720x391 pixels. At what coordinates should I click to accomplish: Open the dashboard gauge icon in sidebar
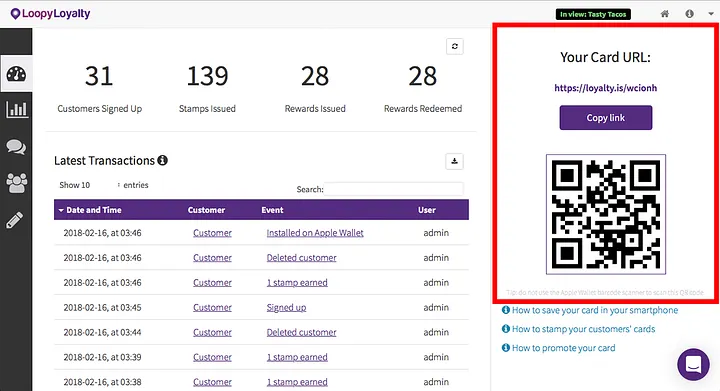(16, 73)
